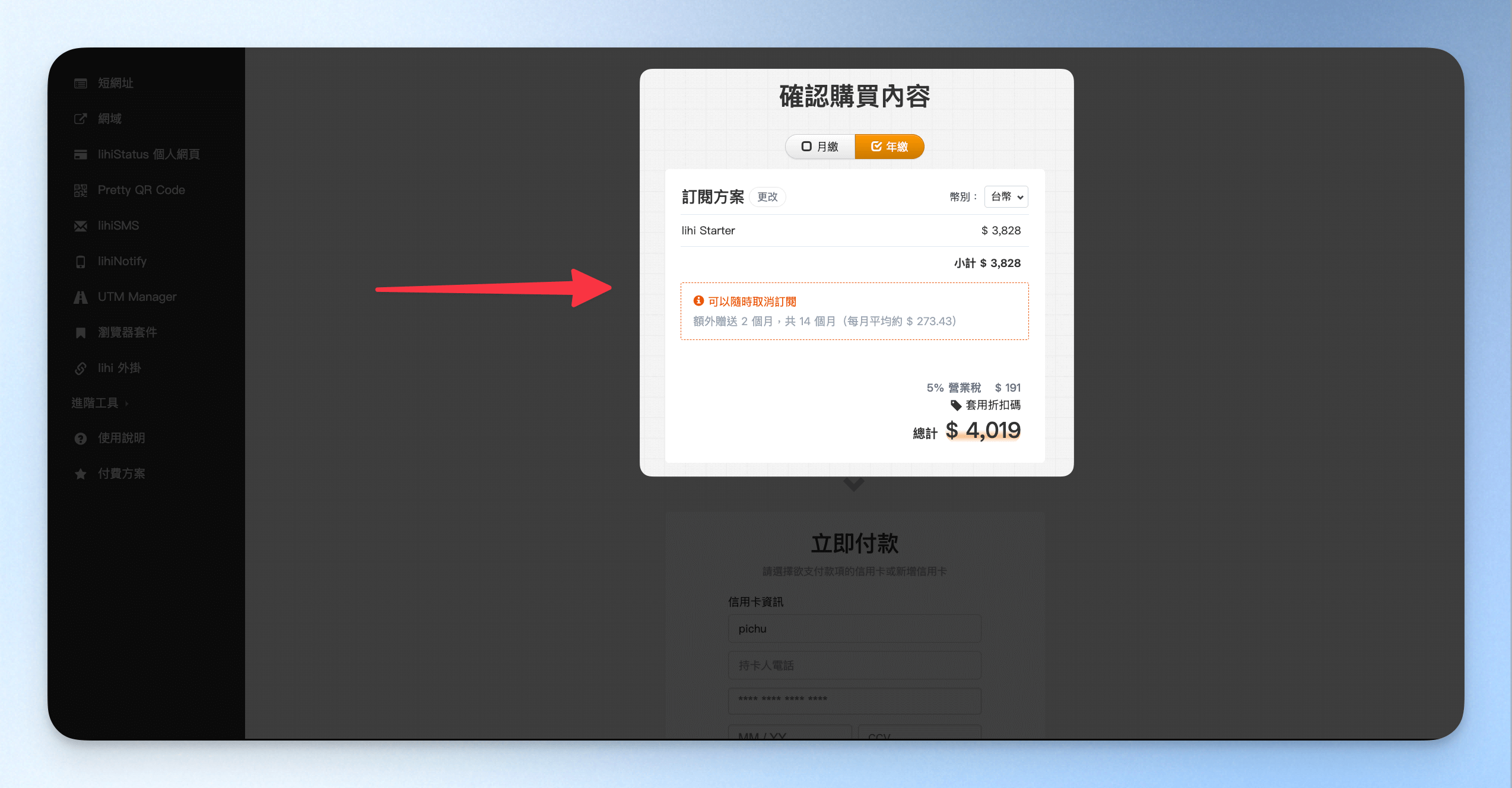Viewport: 1512px width, 788px height.
Task: Focus the 持卡人電話 input field
Action: pyautogui.click(x=855, y=665)
